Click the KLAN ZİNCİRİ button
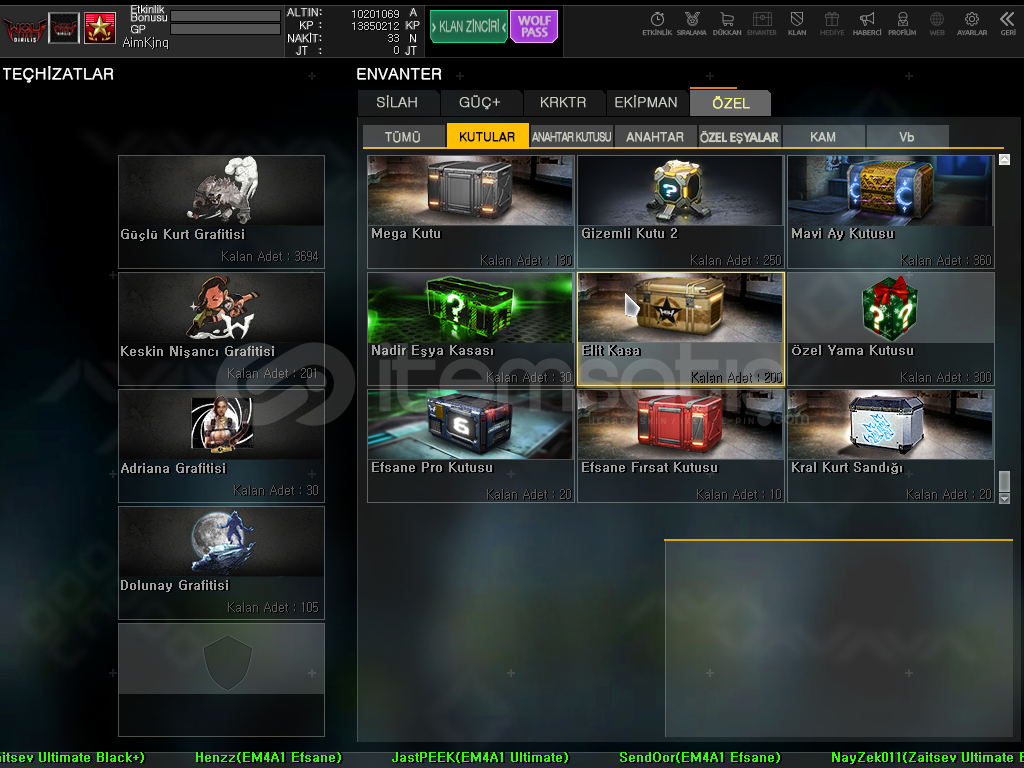 (x=469, y=26)
